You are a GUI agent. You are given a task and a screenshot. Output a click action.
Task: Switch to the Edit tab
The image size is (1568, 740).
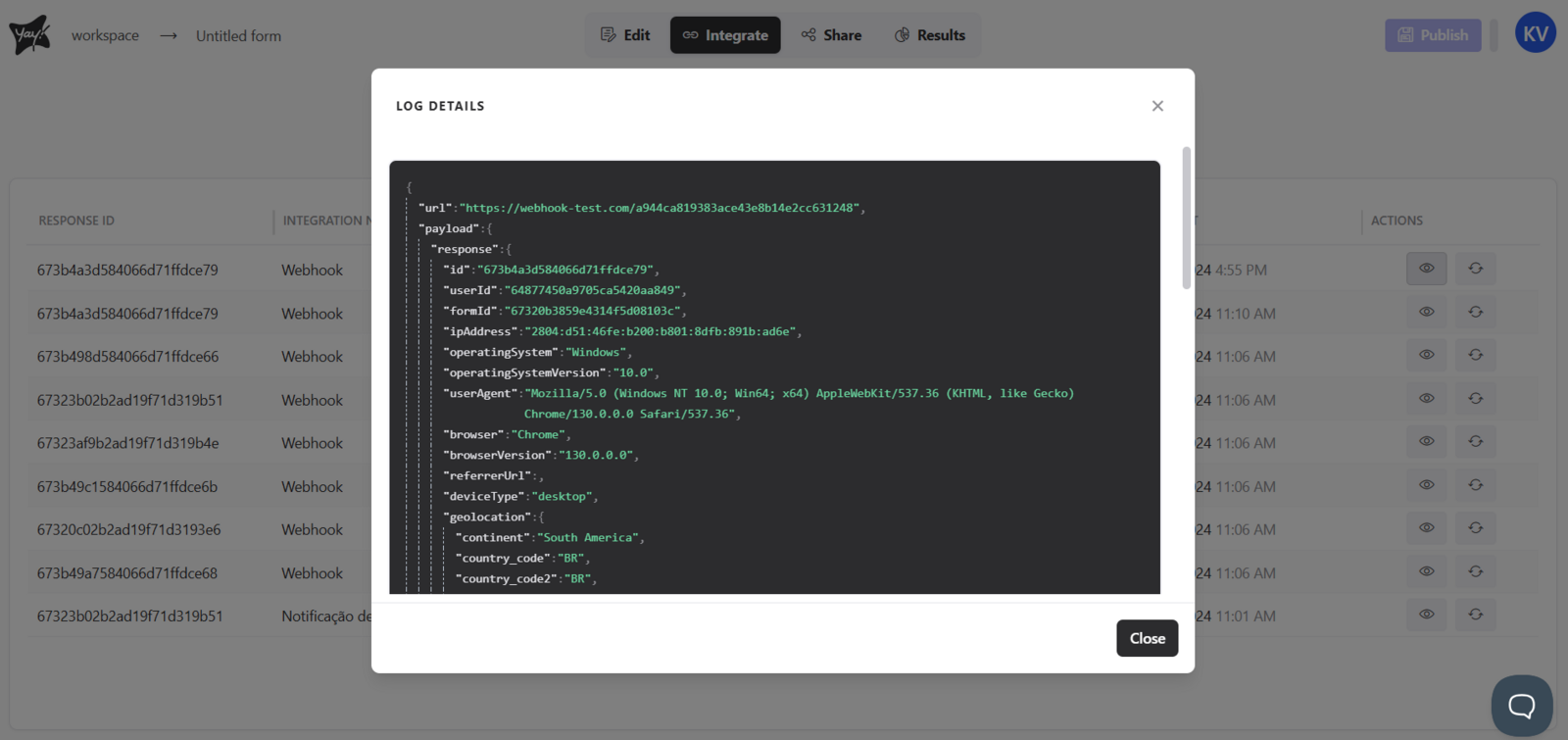pyautogui.click(x=625, y=35)
